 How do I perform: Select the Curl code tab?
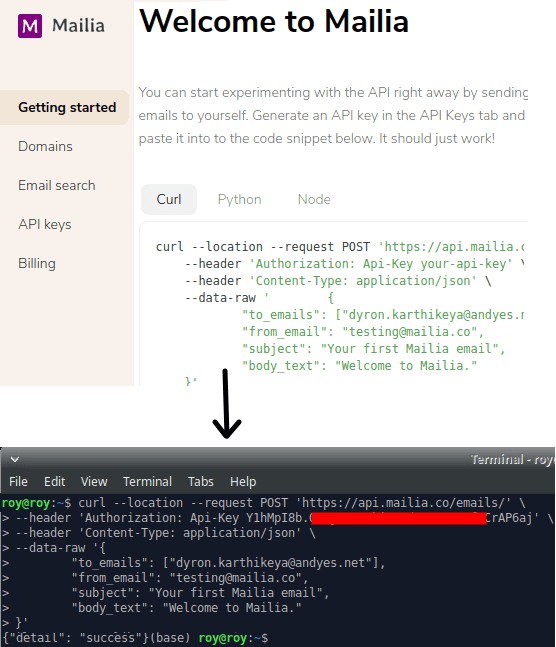[169, 199]
